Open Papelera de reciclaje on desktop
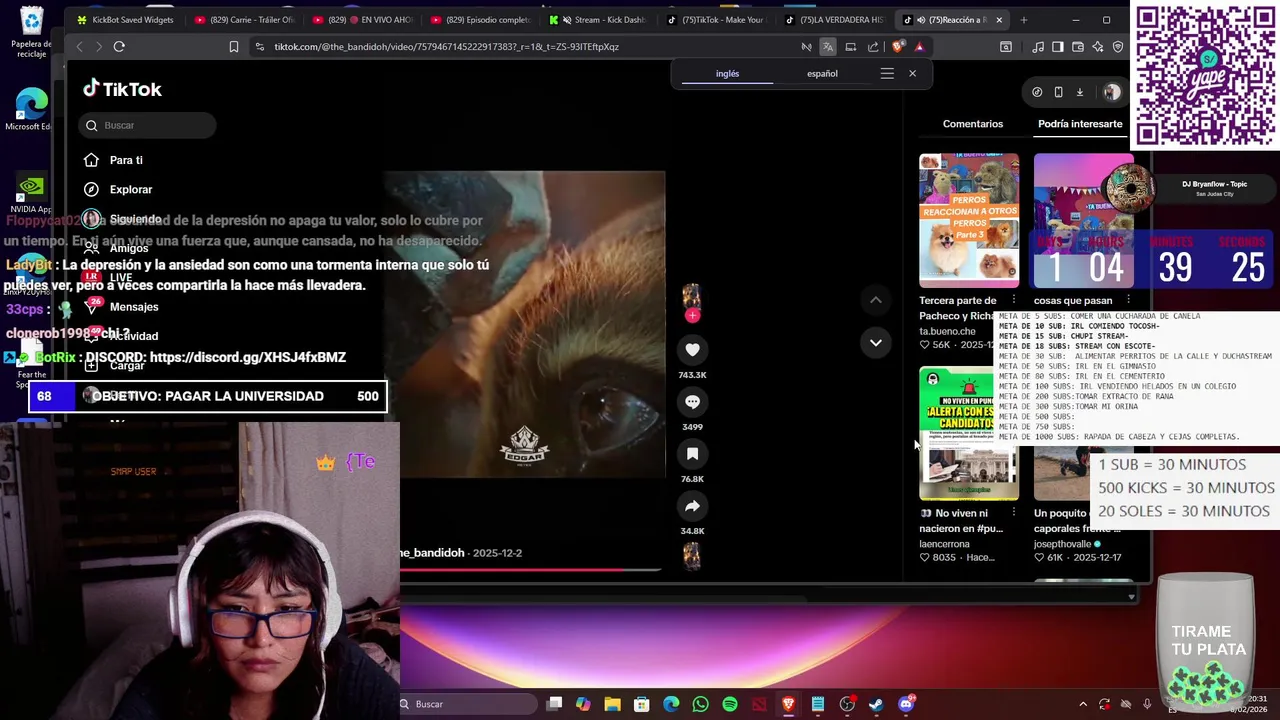This screenshot has width=1280, height=720. click(x=31, y=30)
